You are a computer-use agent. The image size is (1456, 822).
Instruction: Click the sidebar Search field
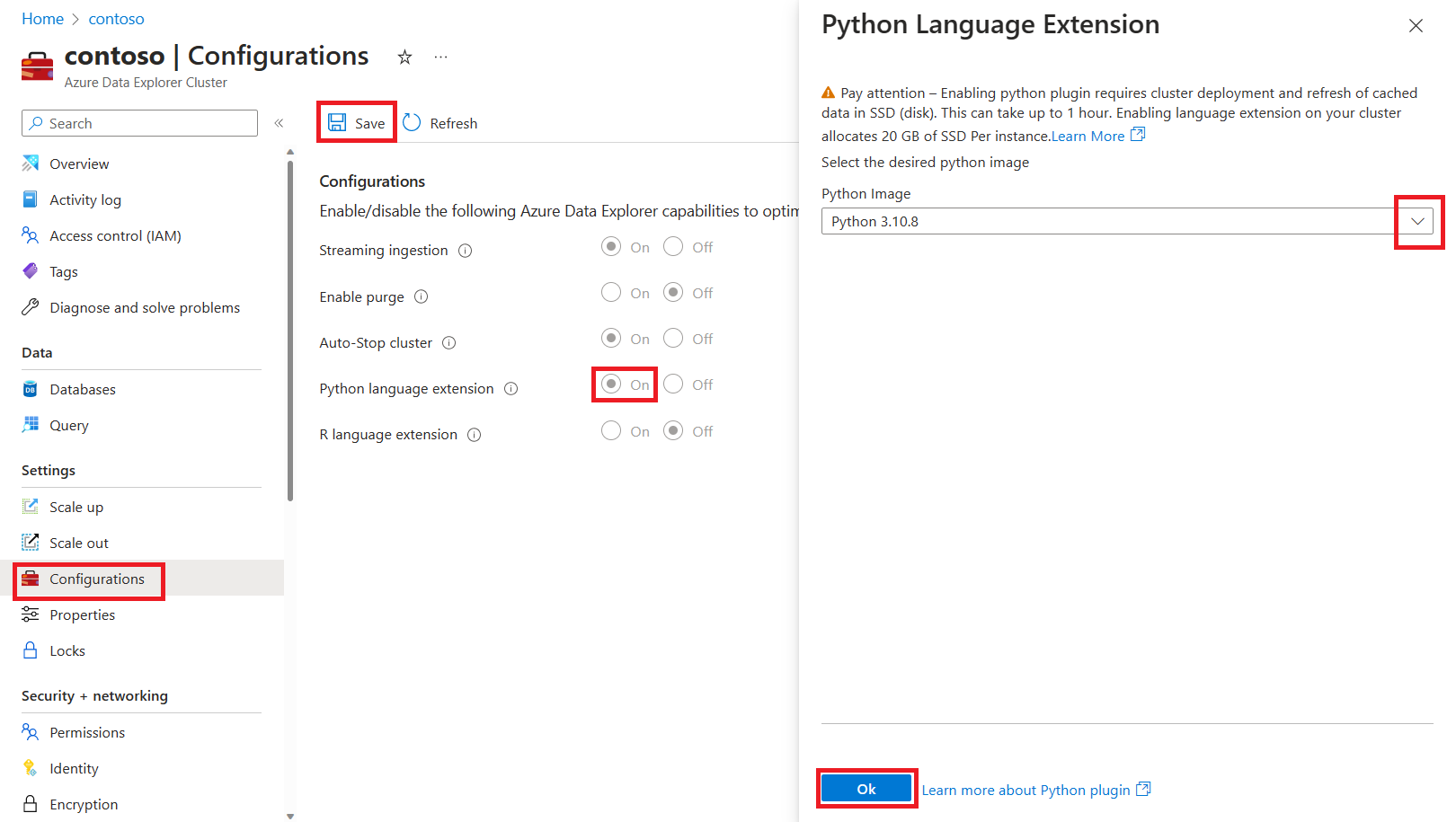coord(139,123)
